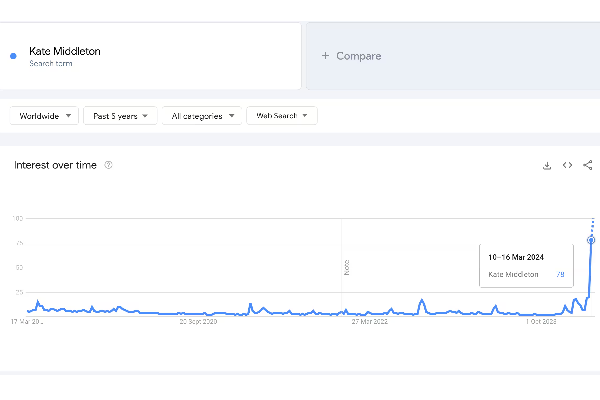Open the All categories dropdown

tap(203, 116)
